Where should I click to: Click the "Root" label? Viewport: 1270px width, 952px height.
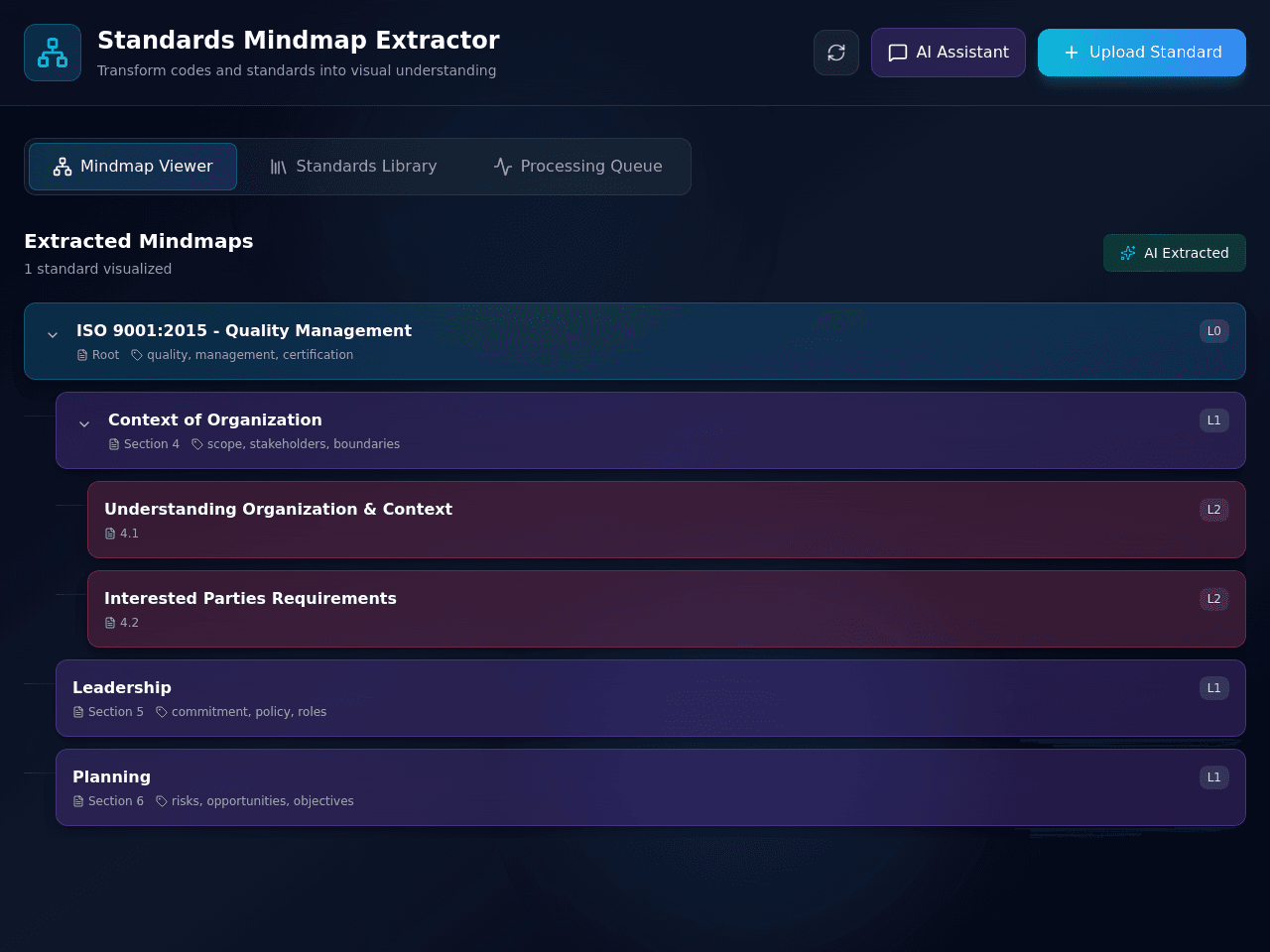coord(105,355)
